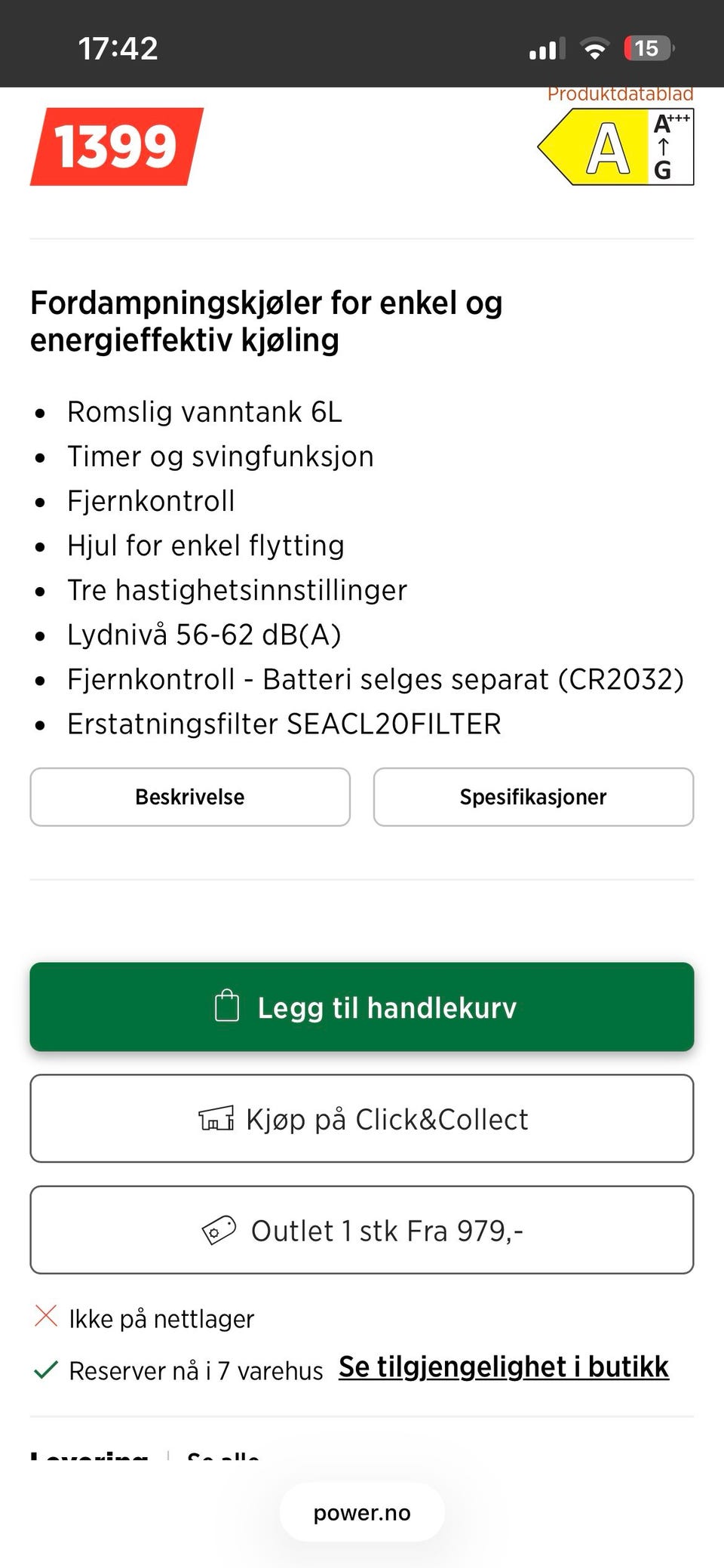This screenshot has width=724, height=1568.
Task: Click the battery indicator showing 15 percent
Action: point(645,47)
